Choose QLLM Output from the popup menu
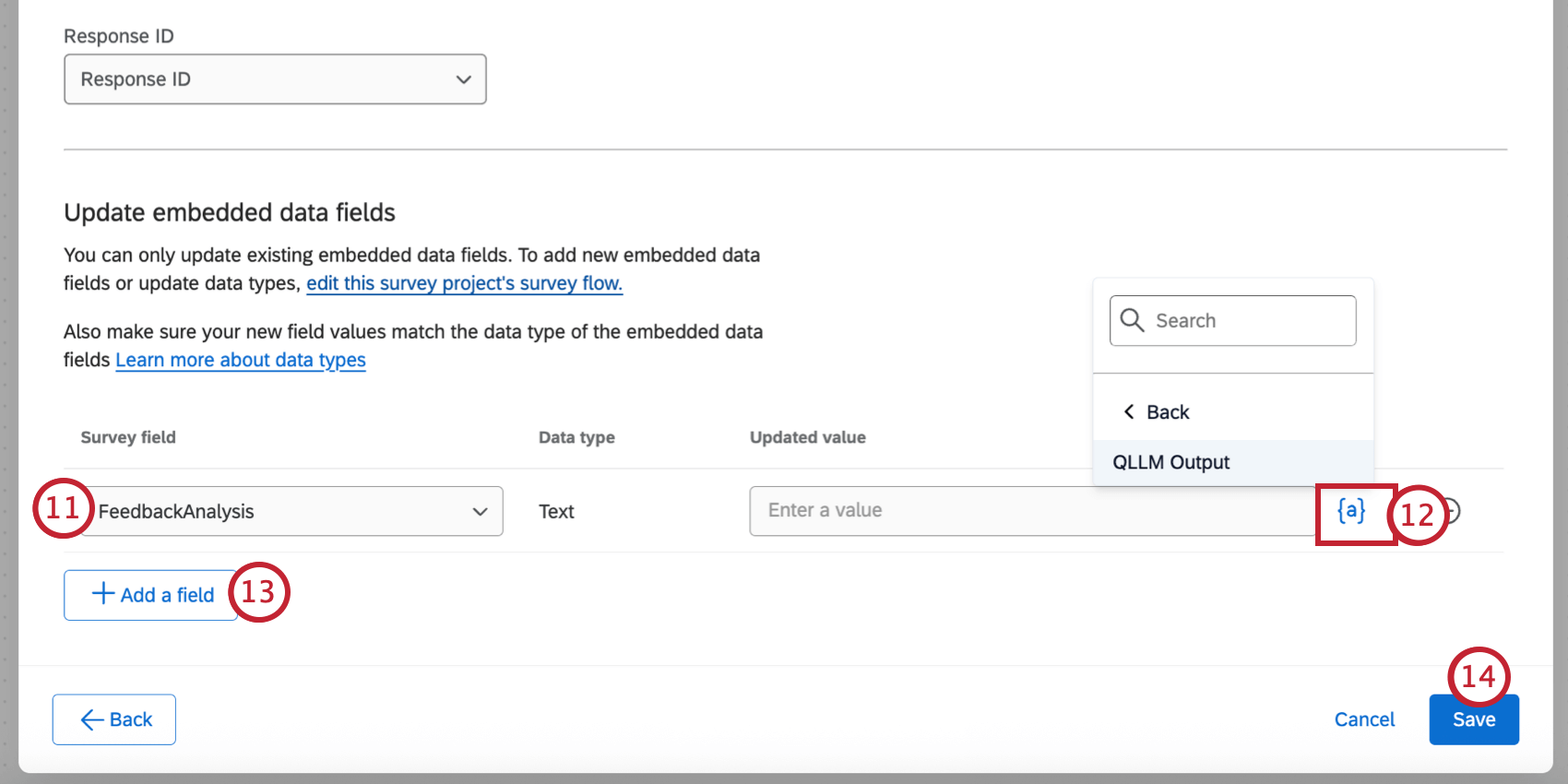Viewport: 1568px width, 784px height. [x=1170, y=462]
